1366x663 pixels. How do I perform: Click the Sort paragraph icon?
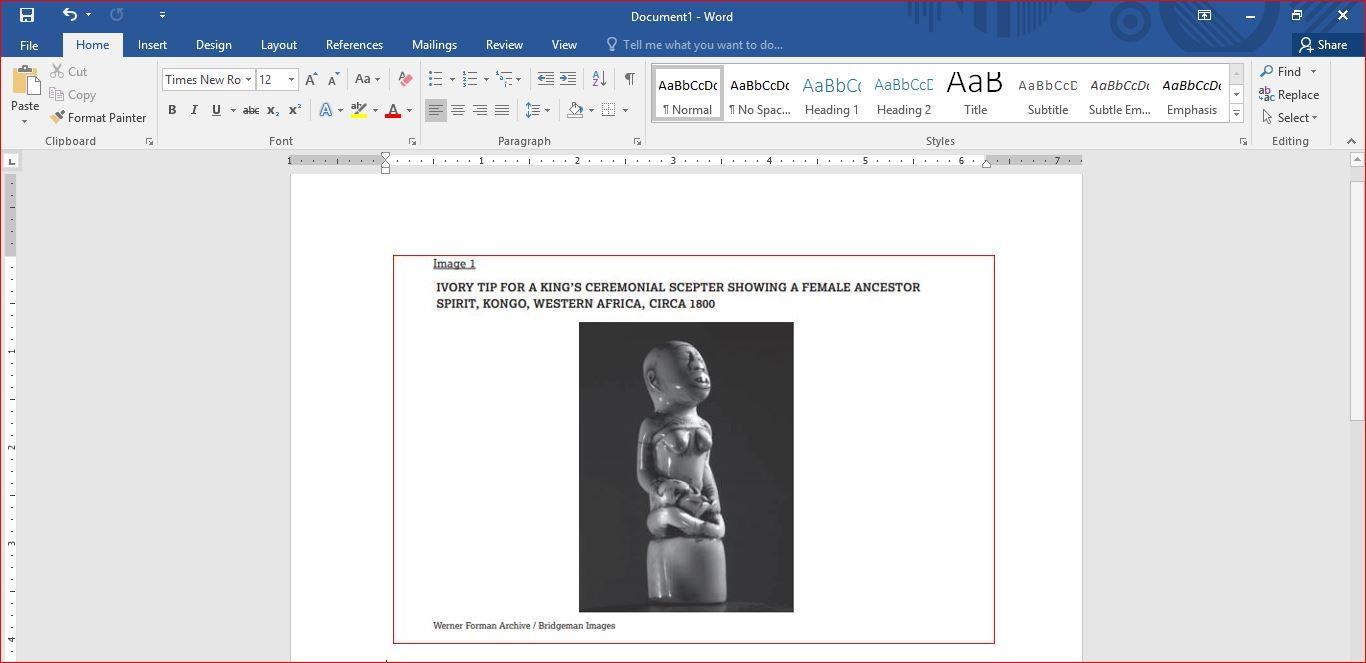pos(599,79)
